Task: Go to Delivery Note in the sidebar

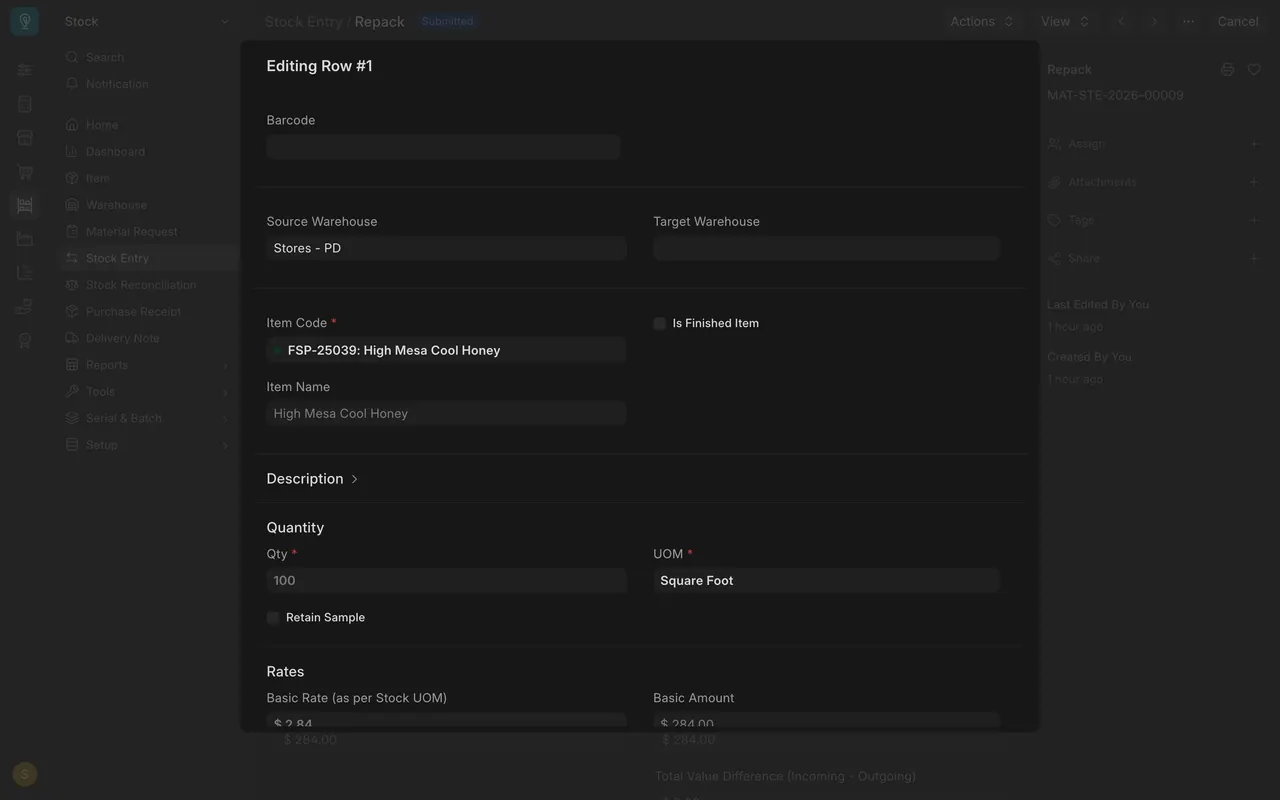Action: [148, 338]
